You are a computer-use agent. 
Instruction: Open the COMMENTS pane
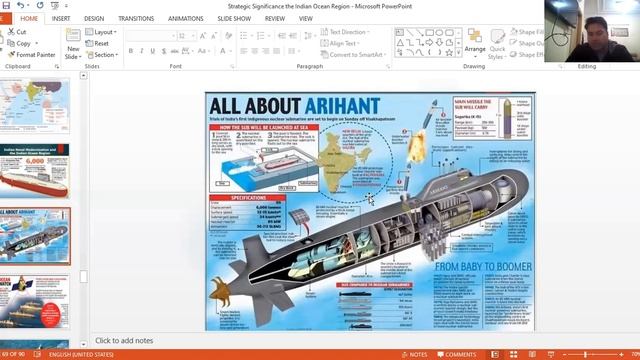(457, 354)
